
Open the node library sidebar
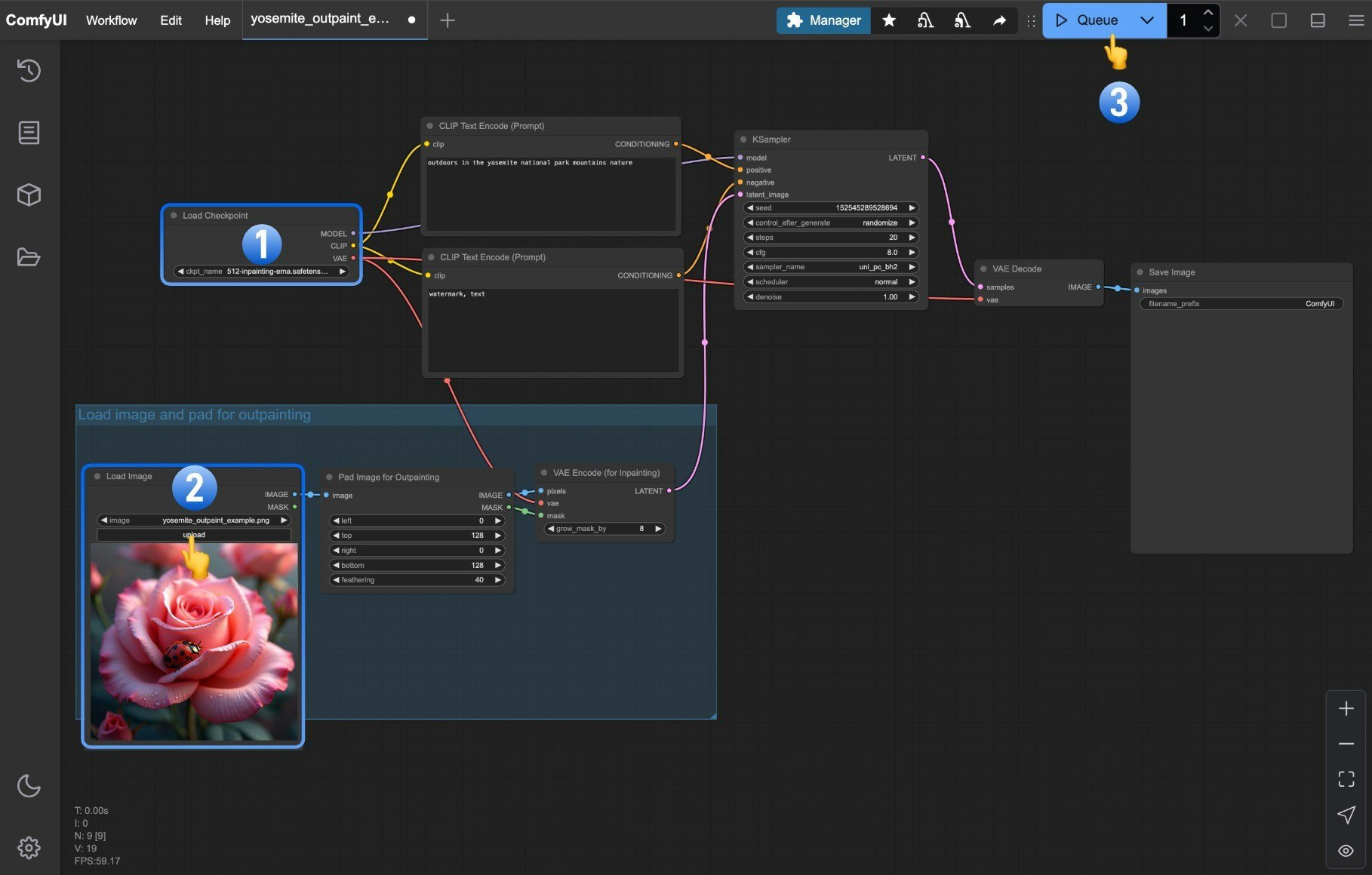[x=29, y=132]
